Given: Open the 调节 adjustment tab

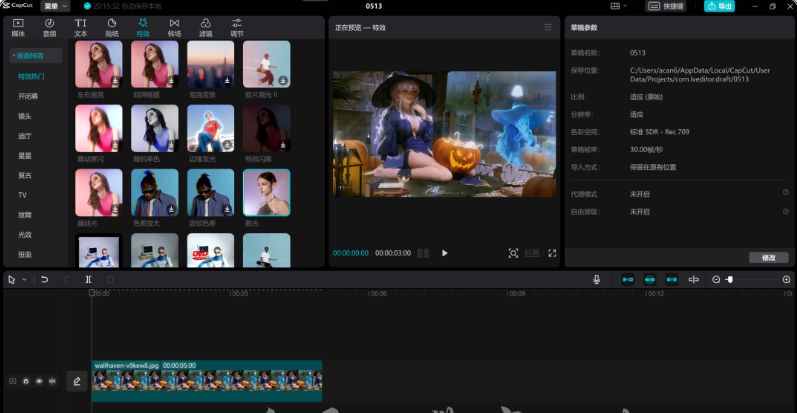Looking at the screenshot, I should coord(237,27).
